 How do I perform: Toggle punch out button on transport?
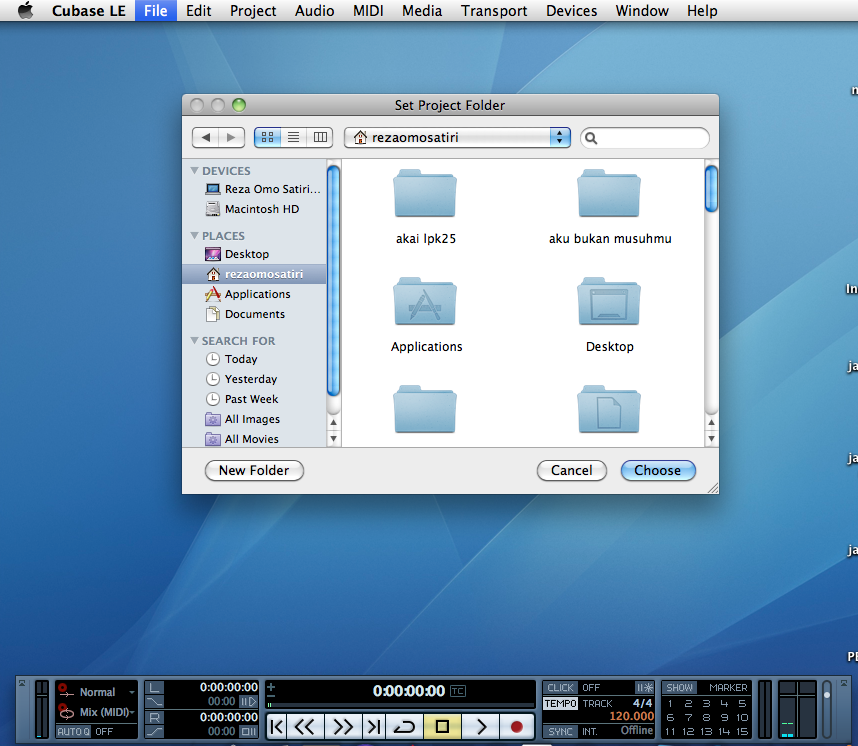click(155, 731)
